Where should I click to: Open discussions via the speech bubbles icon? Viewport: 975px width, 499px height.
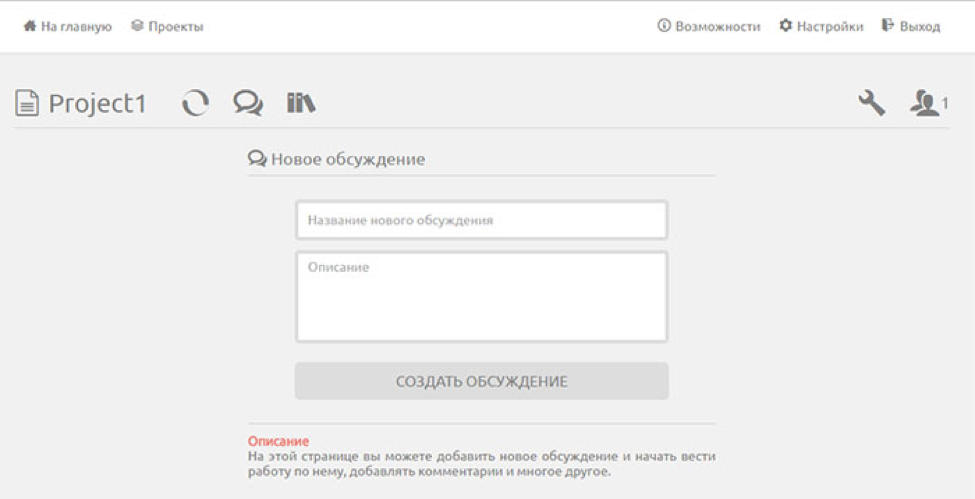(x=248, y=103)
